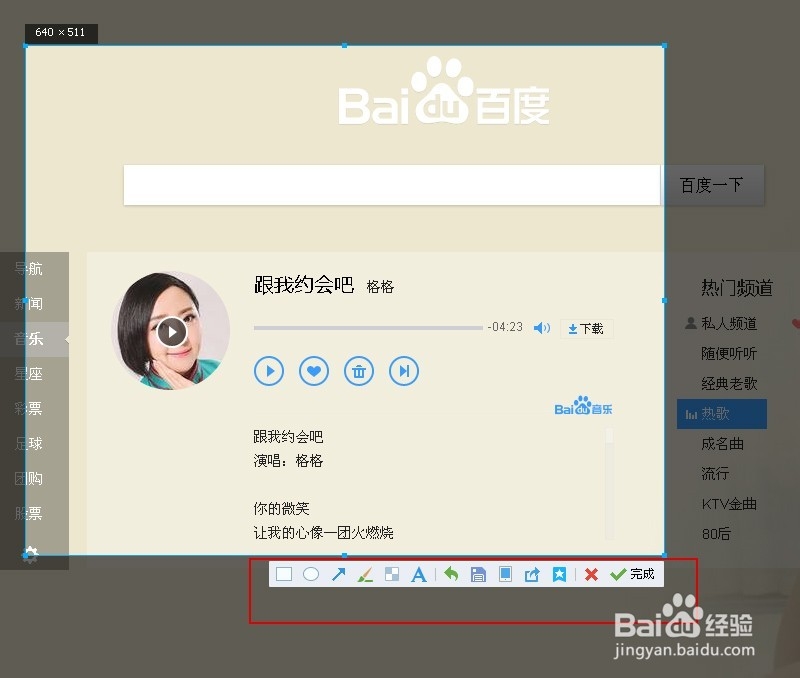Viewport: 800px width, 678px height.
Task: Select the ellipse annotation tool
Action: click(x=311, y=574)
